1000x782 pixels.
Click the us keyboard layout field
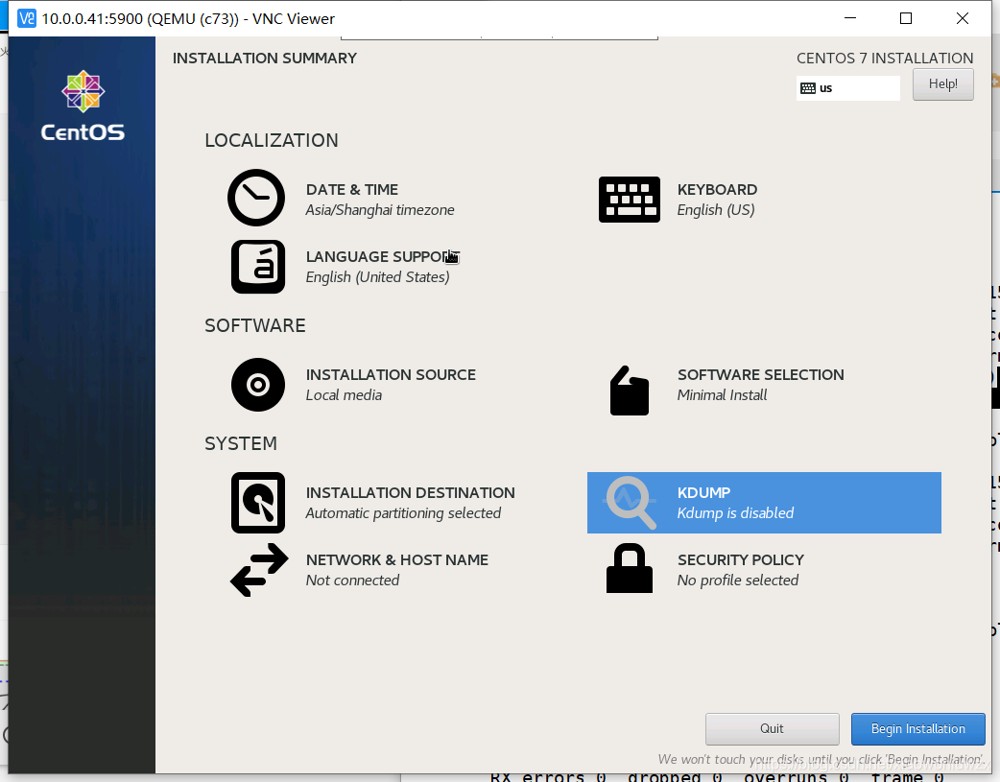click(848, 88)
